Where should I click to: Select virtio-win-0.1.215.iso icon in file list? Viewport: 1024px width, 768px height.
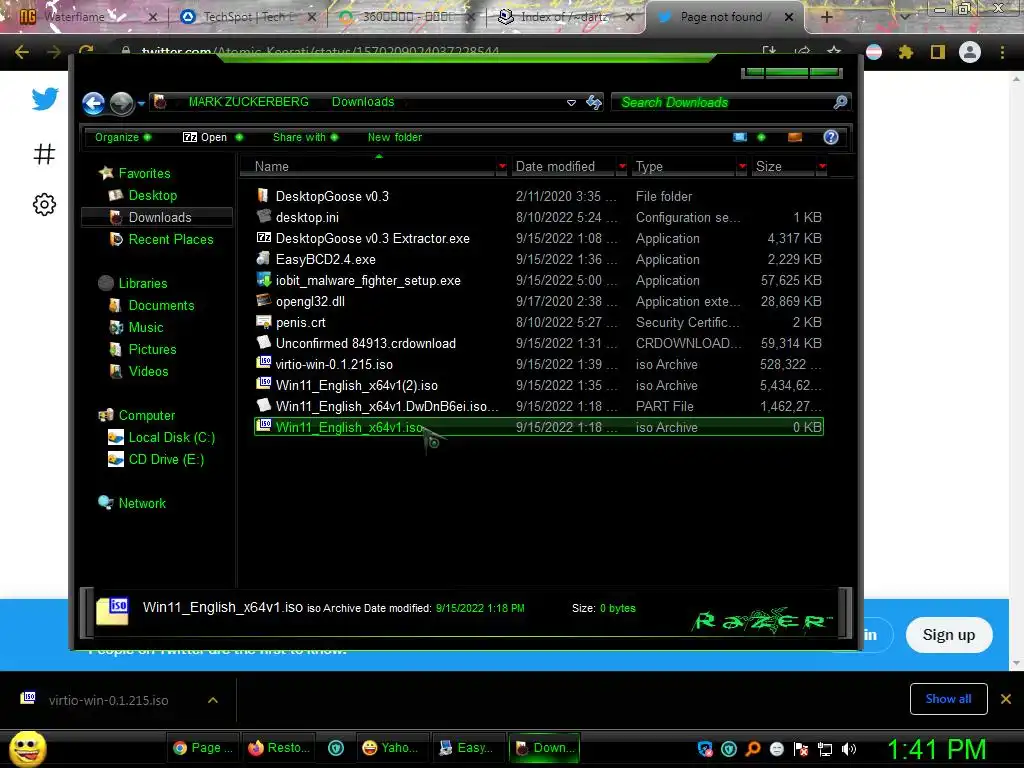pos(263,363)
